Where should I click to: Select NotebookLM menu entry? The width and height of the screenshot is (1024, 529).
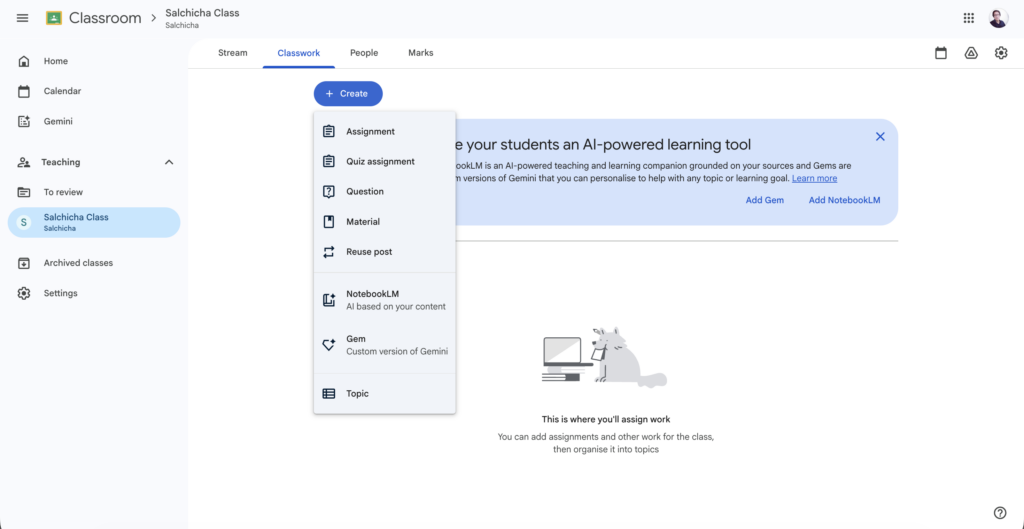[x=385, y=300]
